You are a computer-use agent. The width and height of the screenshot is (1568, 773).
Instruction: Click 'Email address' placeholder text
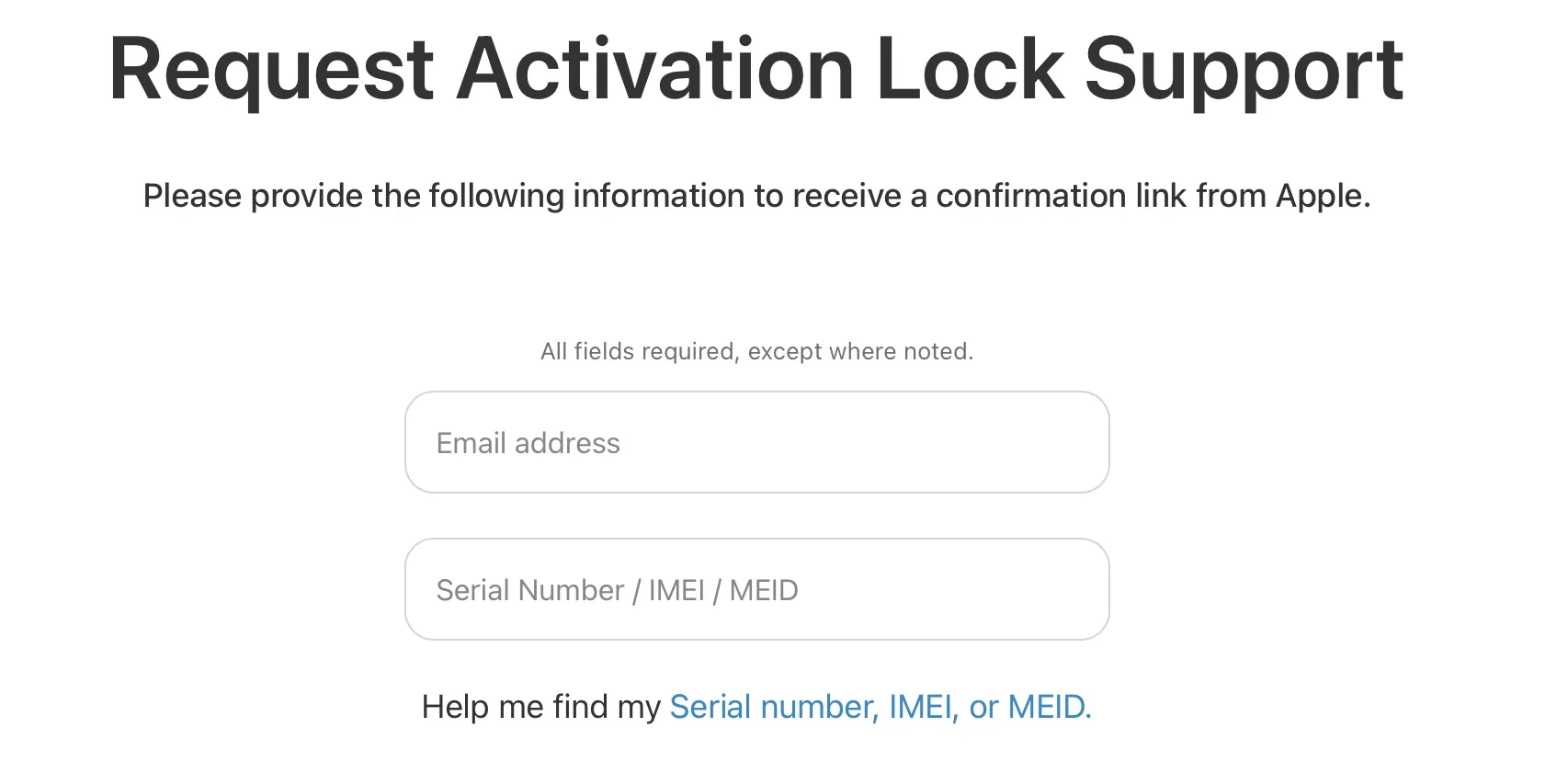tap(528, 443)
